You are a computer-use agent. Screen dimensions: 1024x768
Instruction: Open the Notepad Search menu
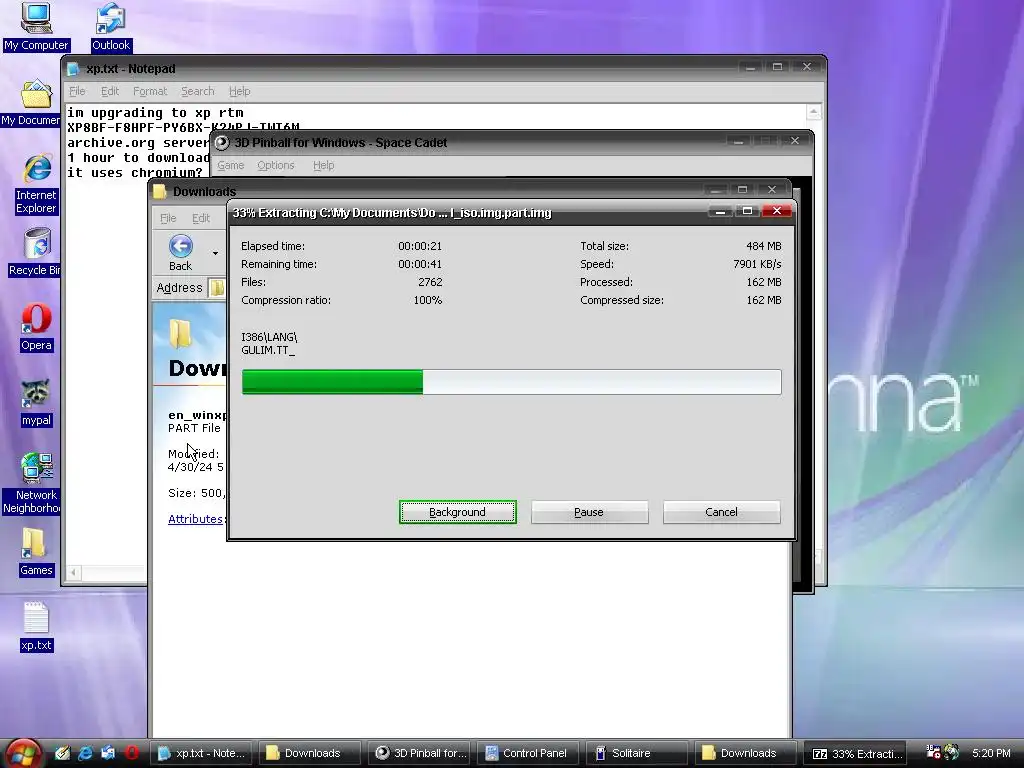click(198, 91)
